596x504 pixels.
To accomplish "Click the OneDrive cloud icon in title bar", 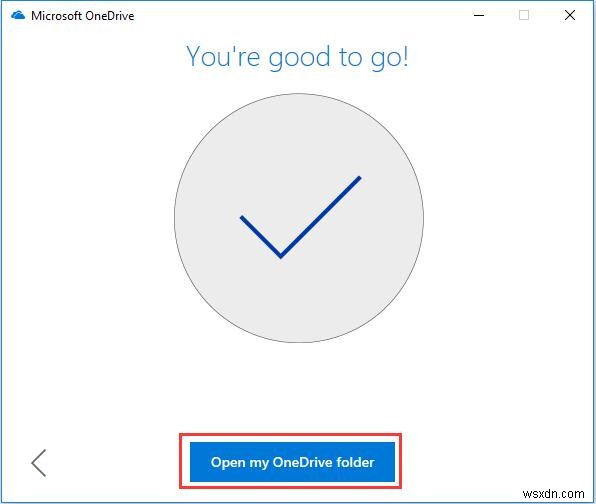I will [x=18, y=16].
